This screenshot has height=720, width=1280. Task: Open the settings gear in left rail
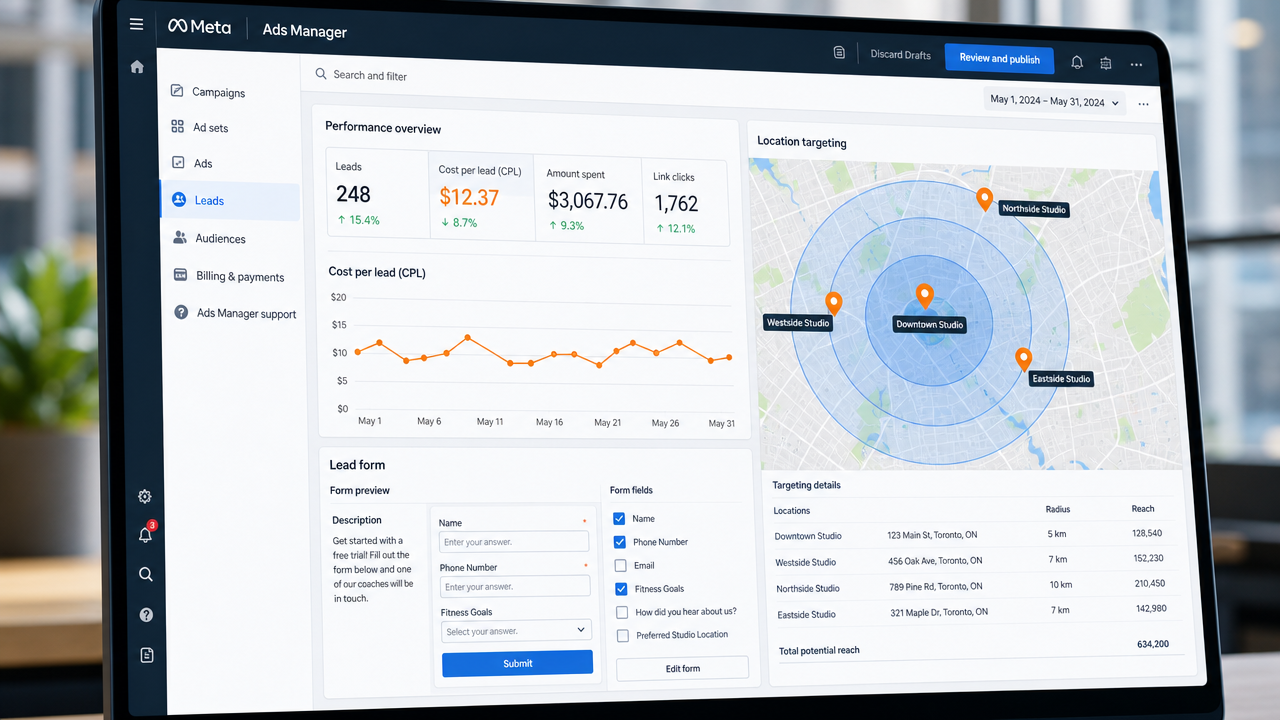pos(145,497)
